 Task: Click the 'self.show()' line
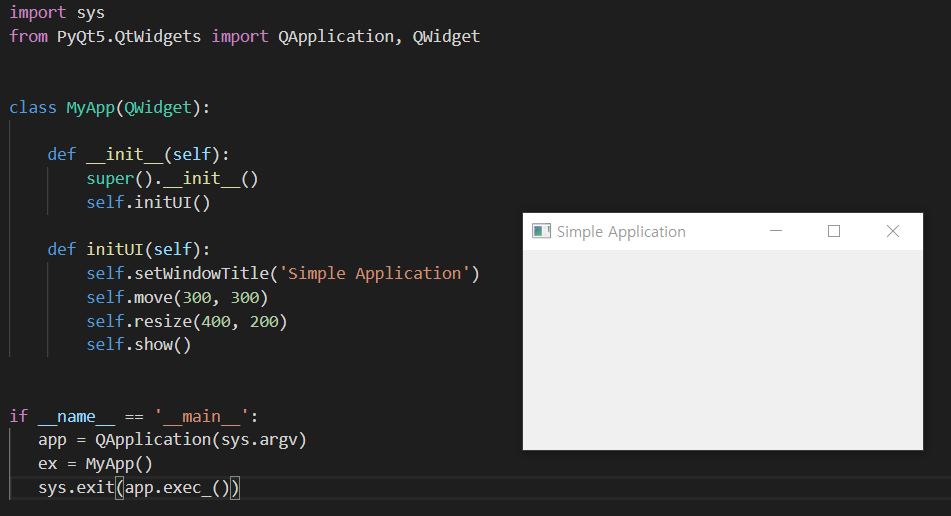tap(138, 344)
